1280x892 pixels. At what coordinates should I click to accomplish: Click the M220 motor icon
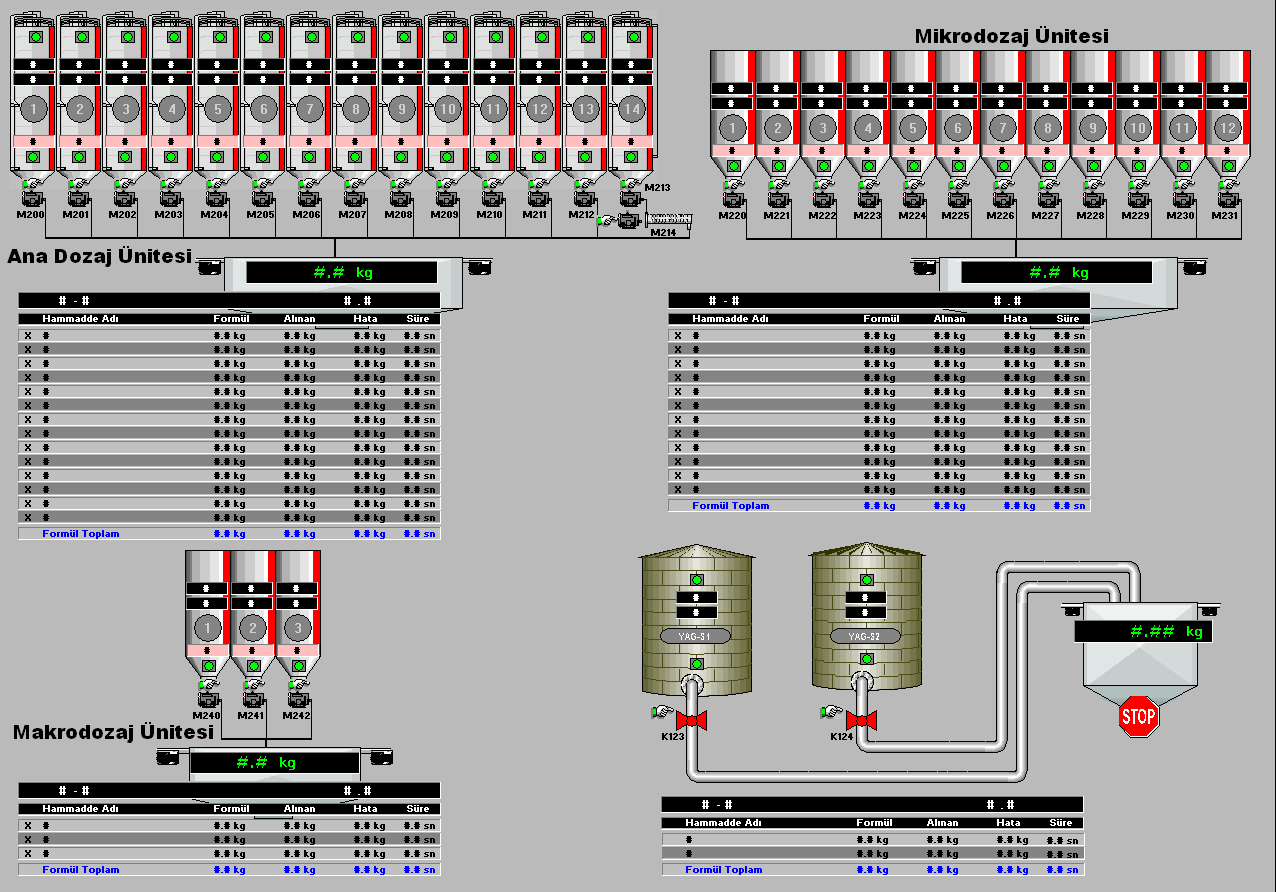coord(734,198)
